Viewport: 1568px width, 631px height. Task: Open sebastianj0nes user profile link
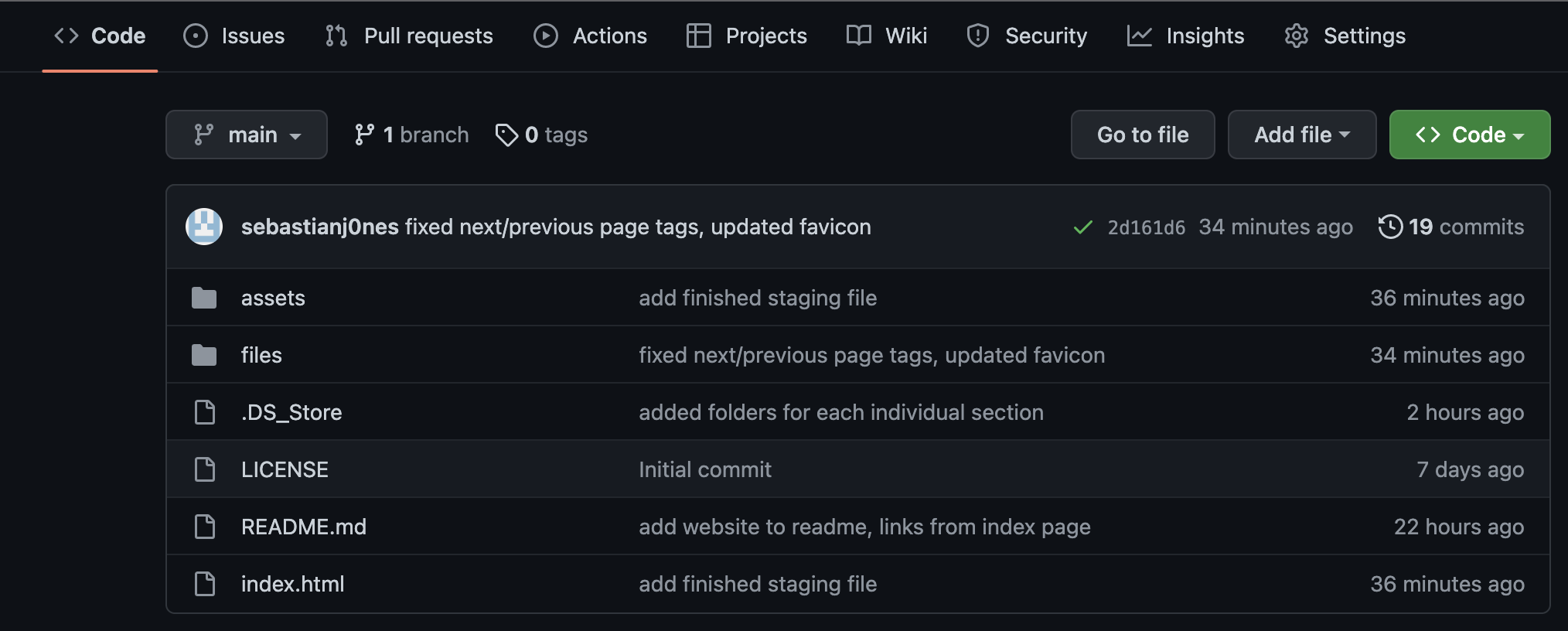[319, 227]
